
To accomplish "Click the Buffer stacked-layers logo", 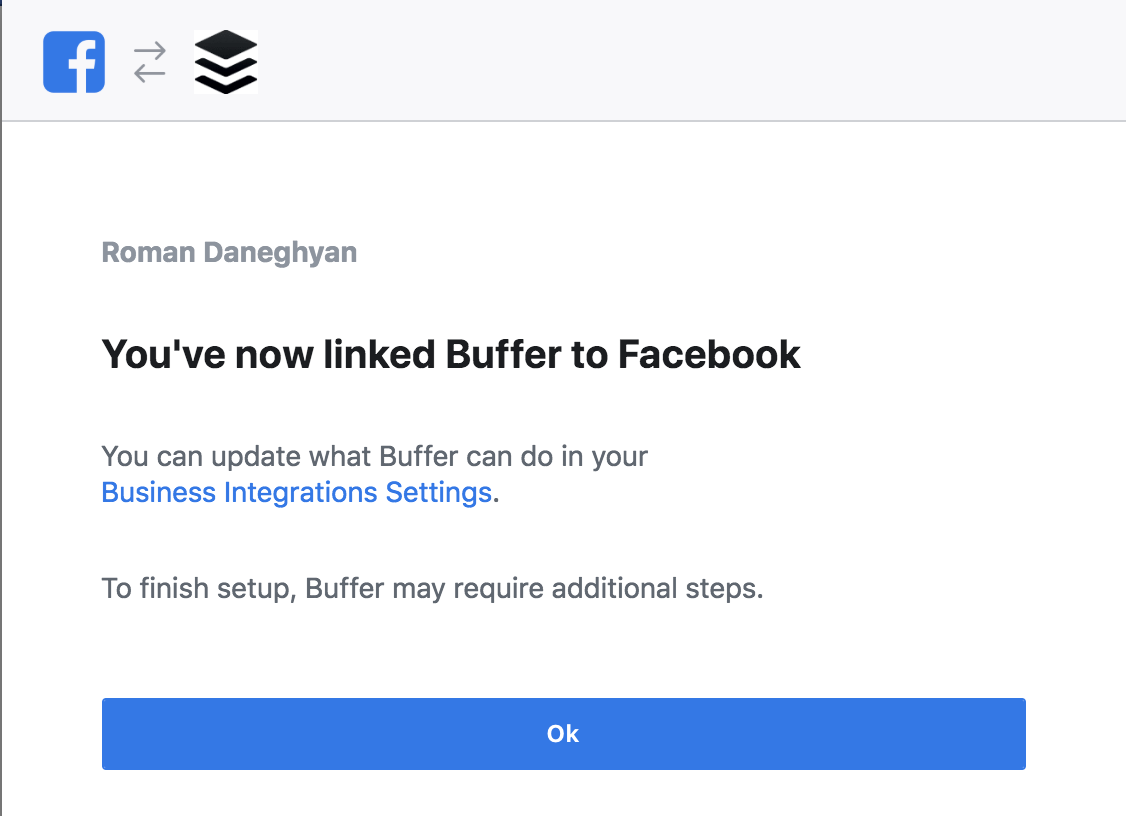I will click(225, 62).
